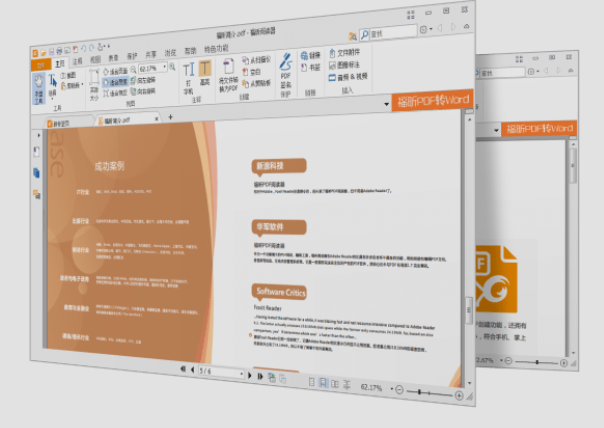Set view to Actual Size (实际大小)

94,85
